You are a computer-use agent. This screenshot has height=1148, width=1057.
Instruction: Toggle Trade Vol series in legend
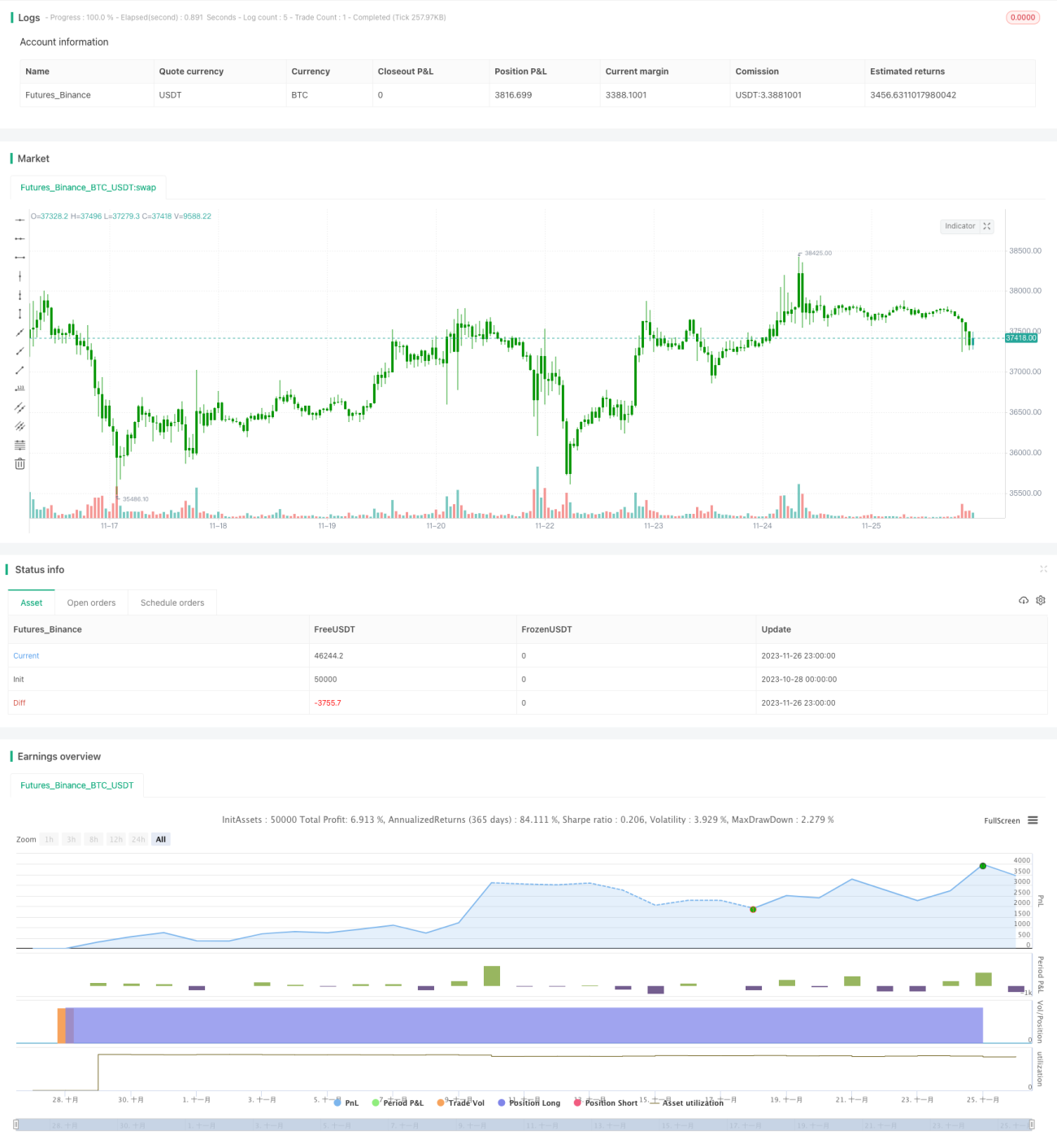pos(460,1102)
